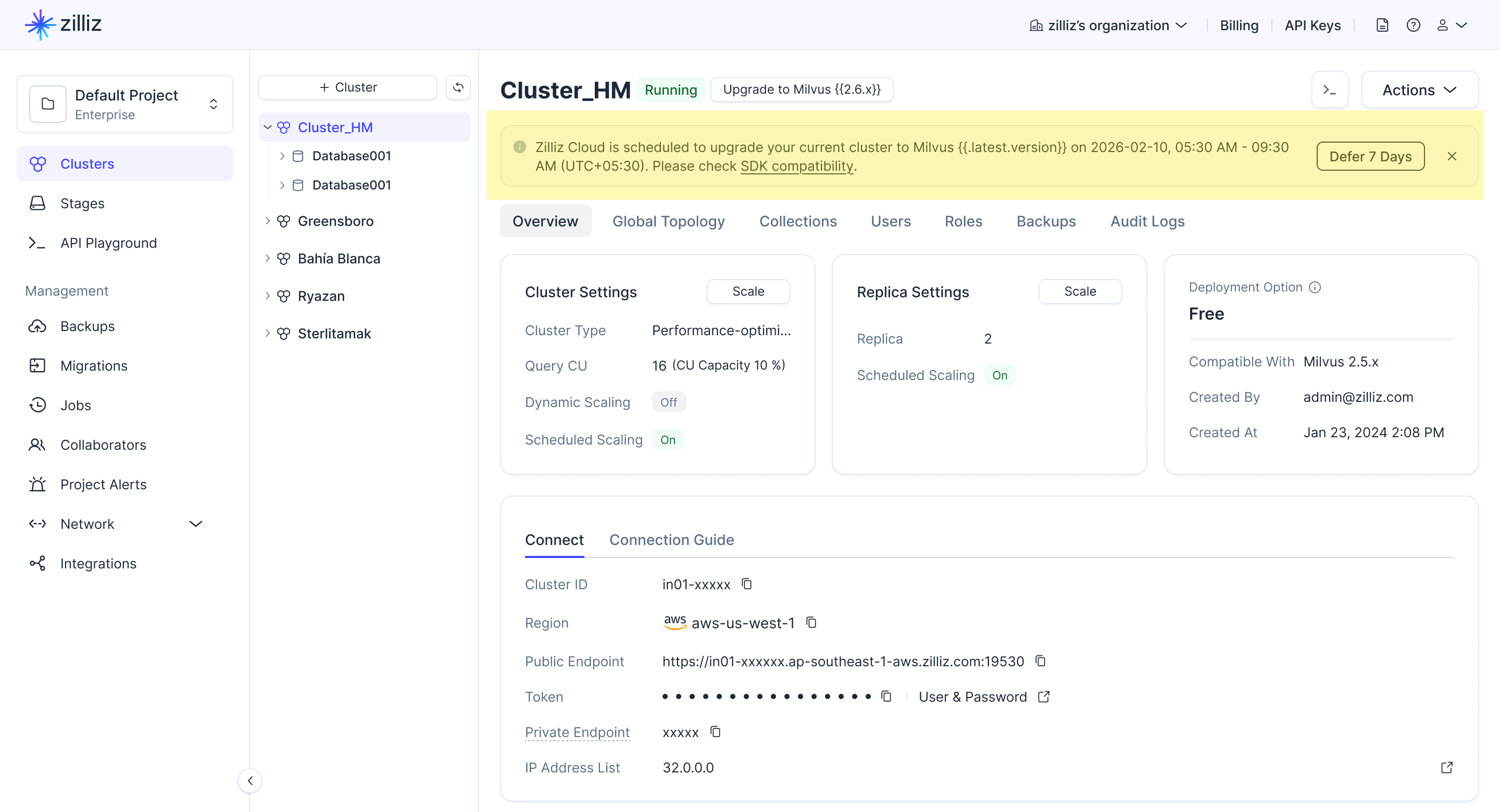Switch to the Collections tab

(x=798, y=221)
